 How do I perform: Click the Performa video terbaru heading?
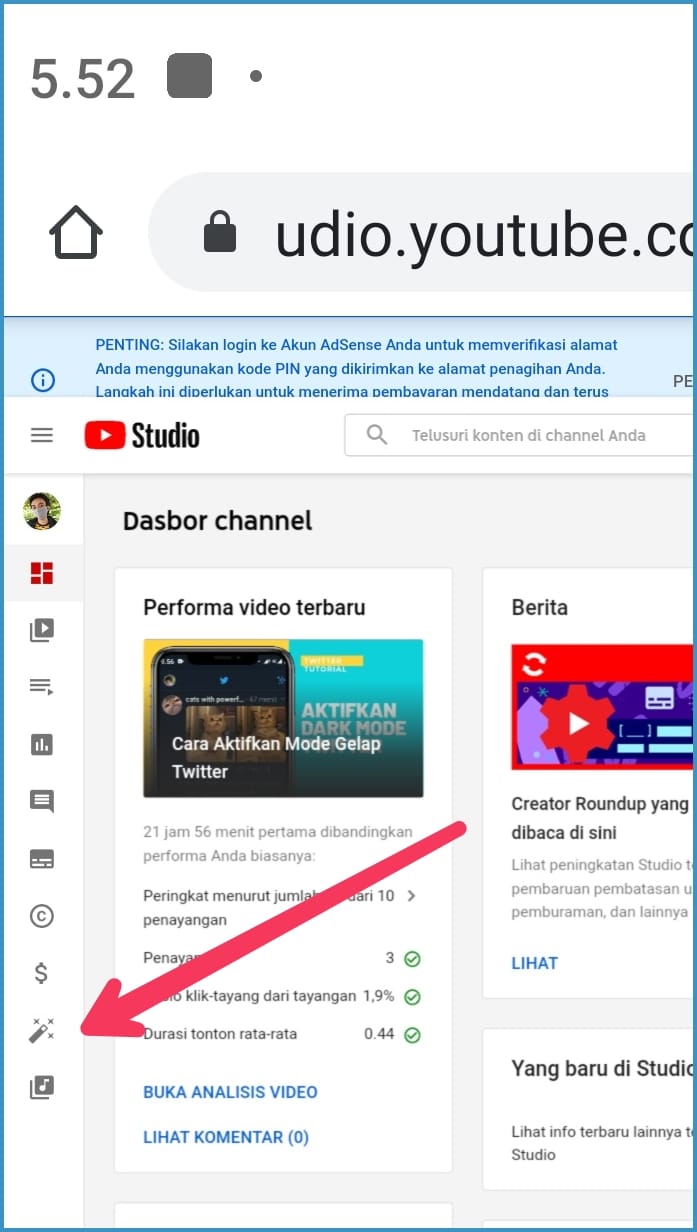pos(254,607)
